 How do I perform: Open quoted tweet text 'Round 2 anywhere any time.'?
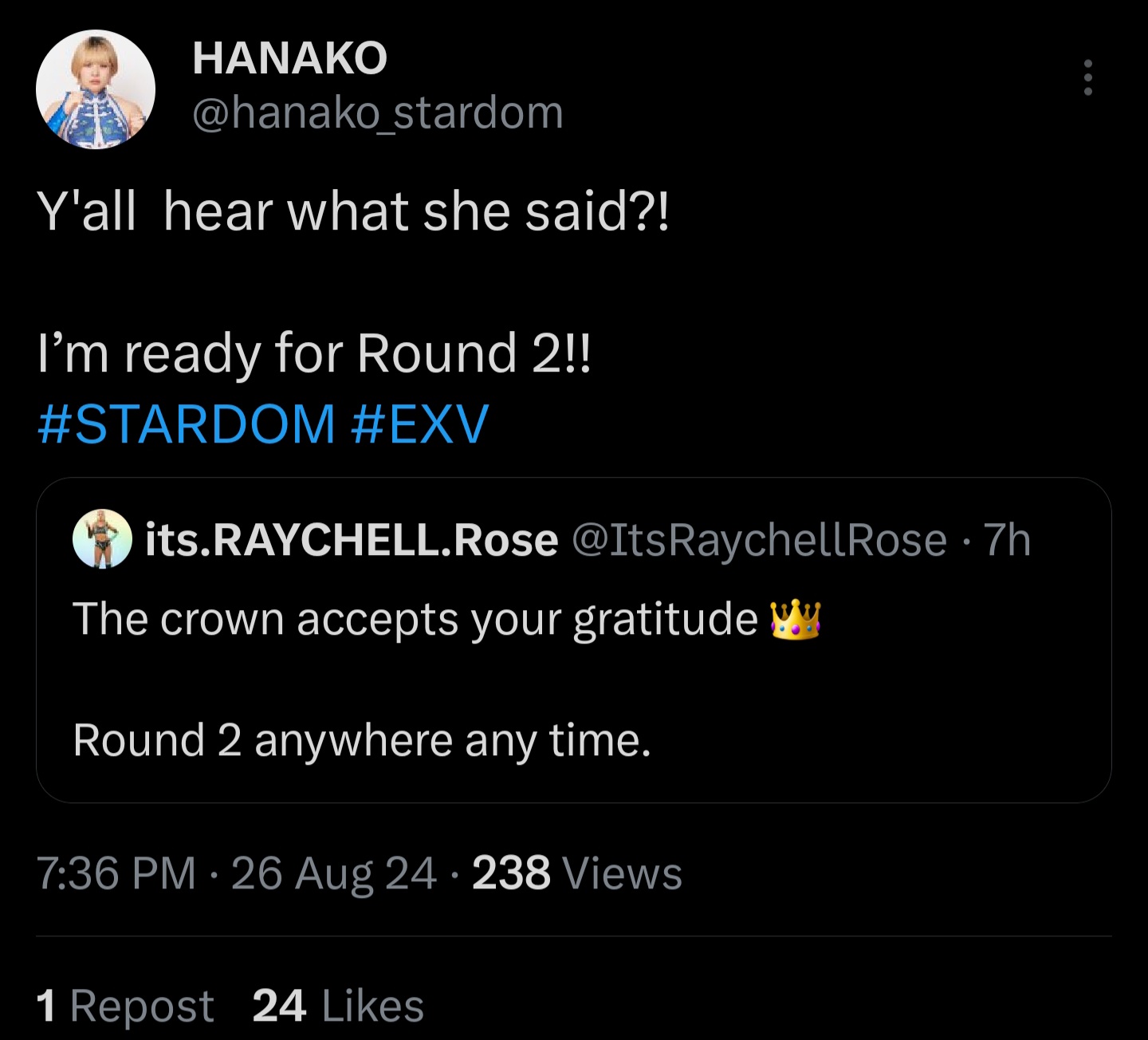click(362, 740)
